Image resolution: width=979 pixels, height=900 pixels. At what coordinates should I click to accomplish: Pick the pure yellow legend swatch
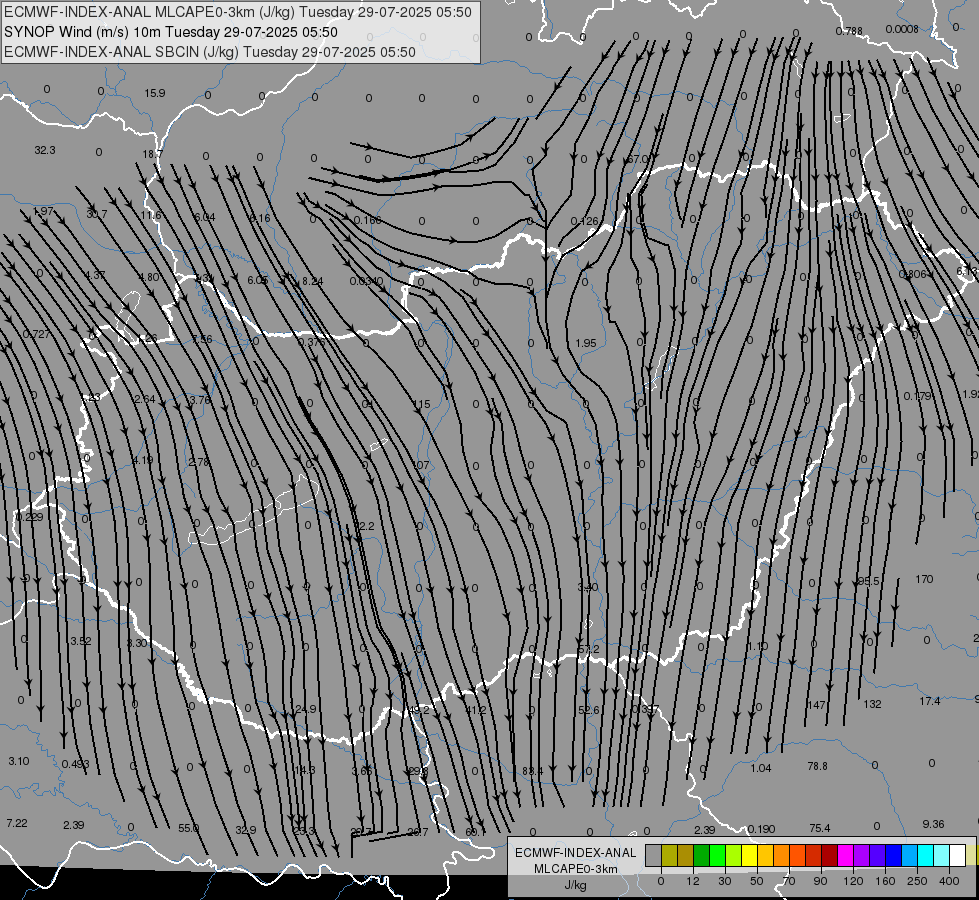(x=749, y=855)
